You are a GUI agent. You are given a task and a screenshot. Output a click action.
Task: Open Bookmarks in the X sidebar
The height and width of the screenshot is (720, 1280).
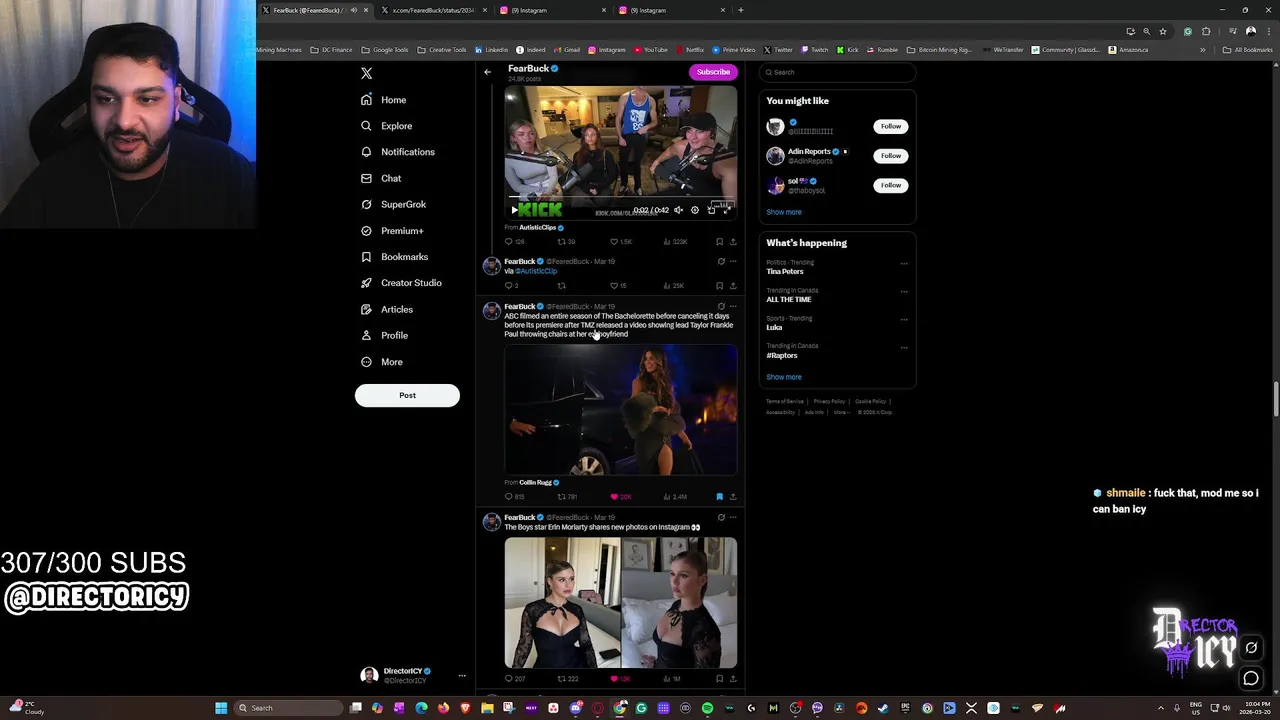(395, 257)
